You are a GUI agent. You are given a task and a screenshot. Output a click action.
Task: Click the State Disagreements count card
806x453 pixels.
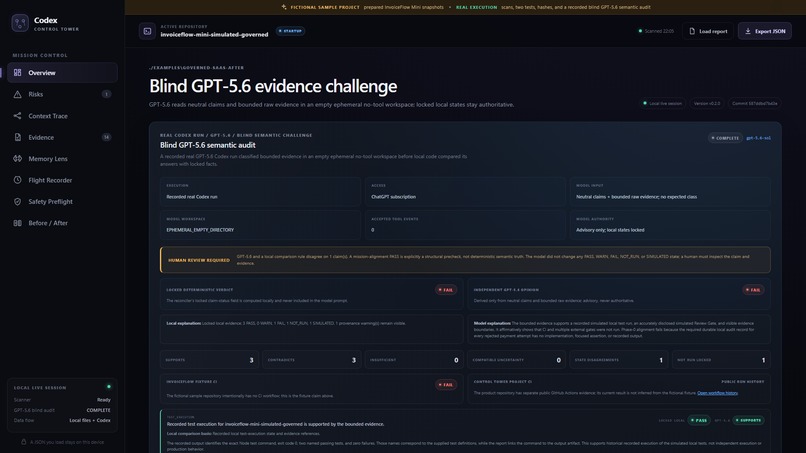(x=618, y=360)
